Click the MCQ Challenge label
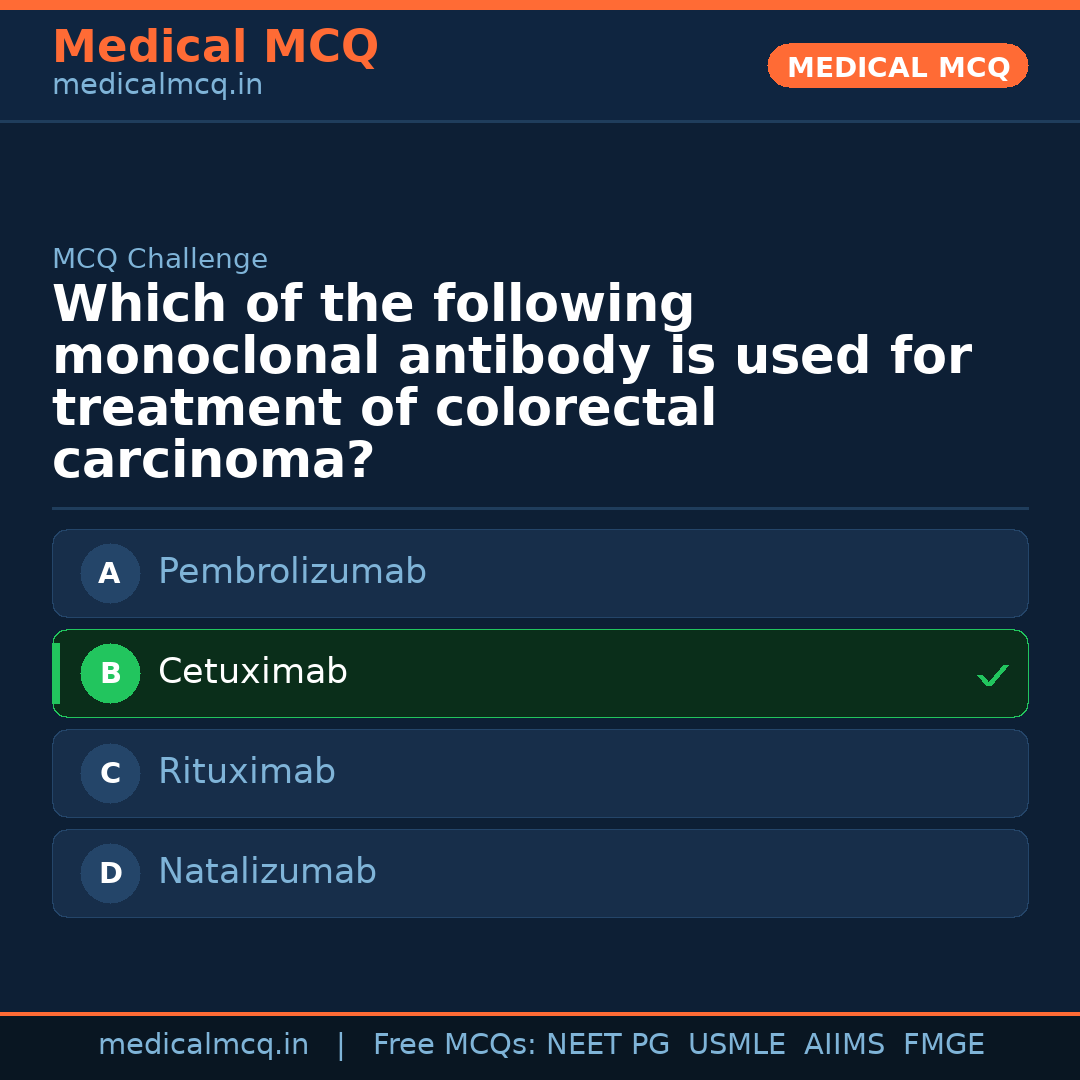Image resolution: width=1080 pixels, height=1080 pixels. click(160, 259)
